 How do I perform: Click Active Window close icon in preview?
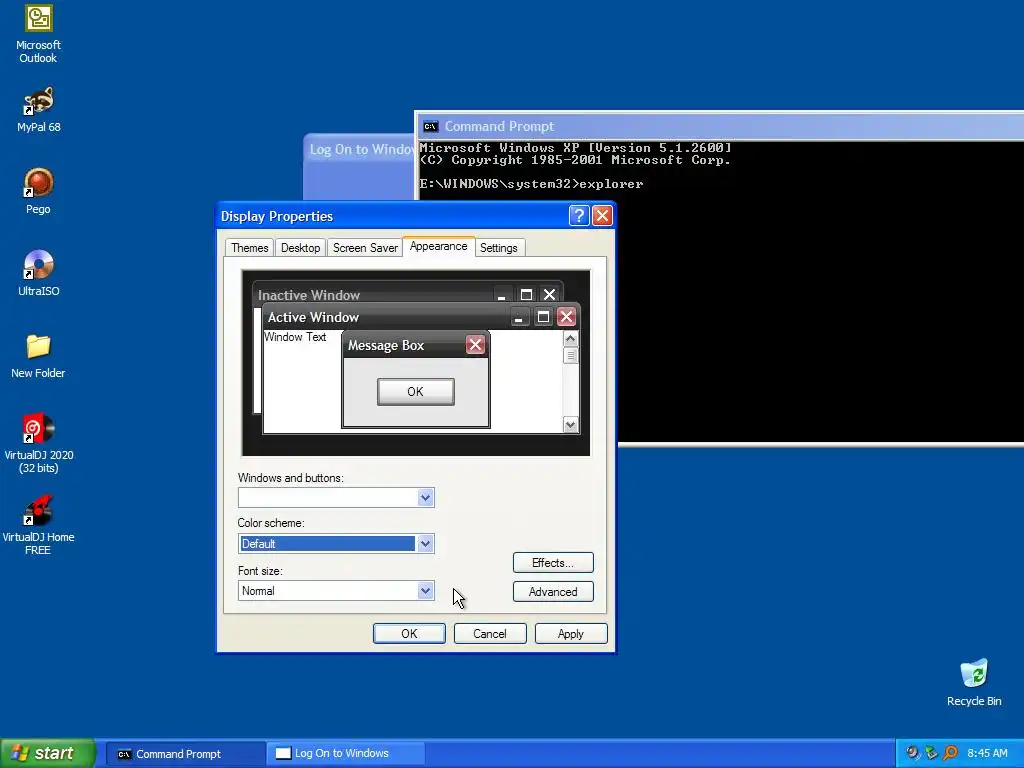click(566, 317)
